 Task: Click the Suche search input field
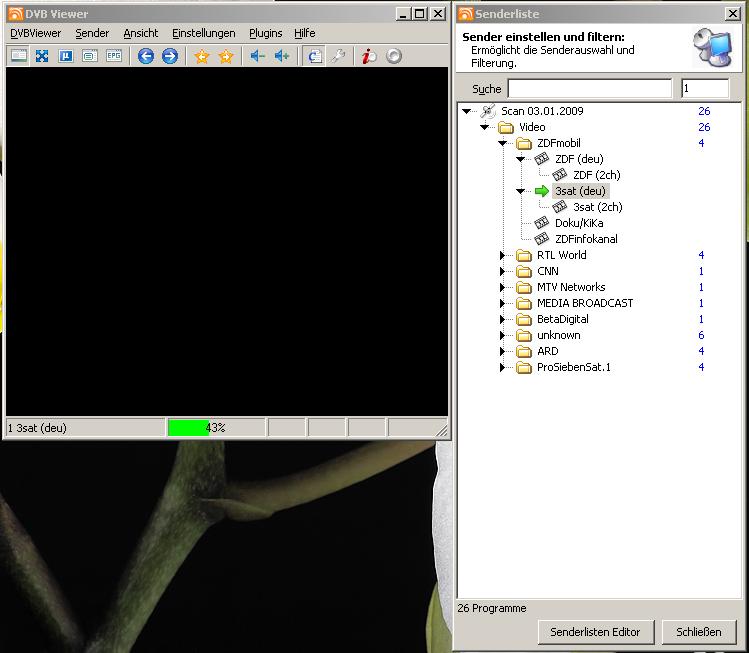point(589,89)
